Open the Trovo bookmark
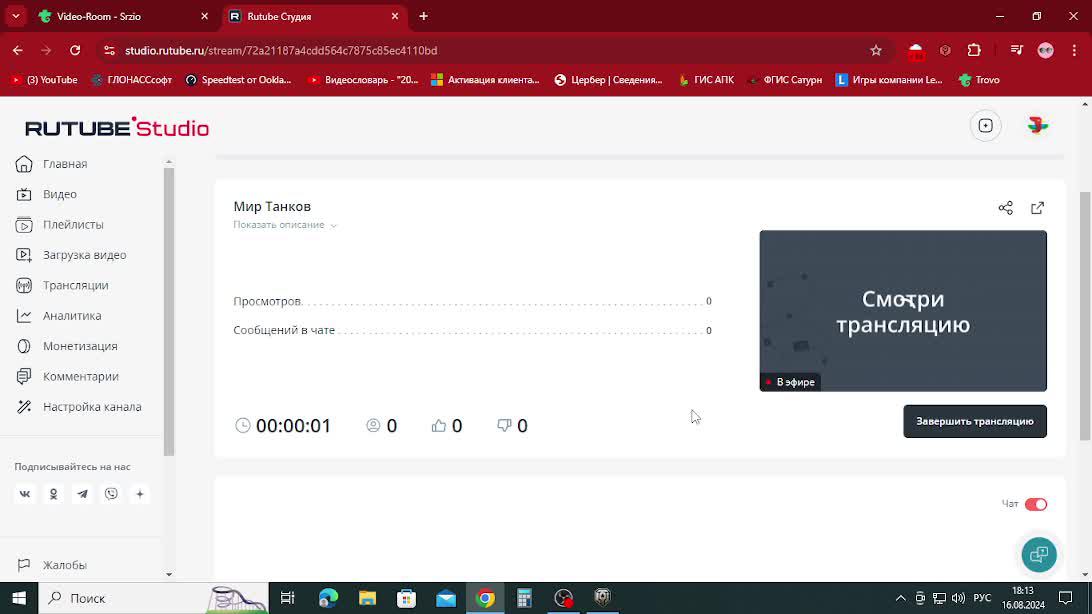Viewport: 1092px width, 614px height. pos(979,80)
